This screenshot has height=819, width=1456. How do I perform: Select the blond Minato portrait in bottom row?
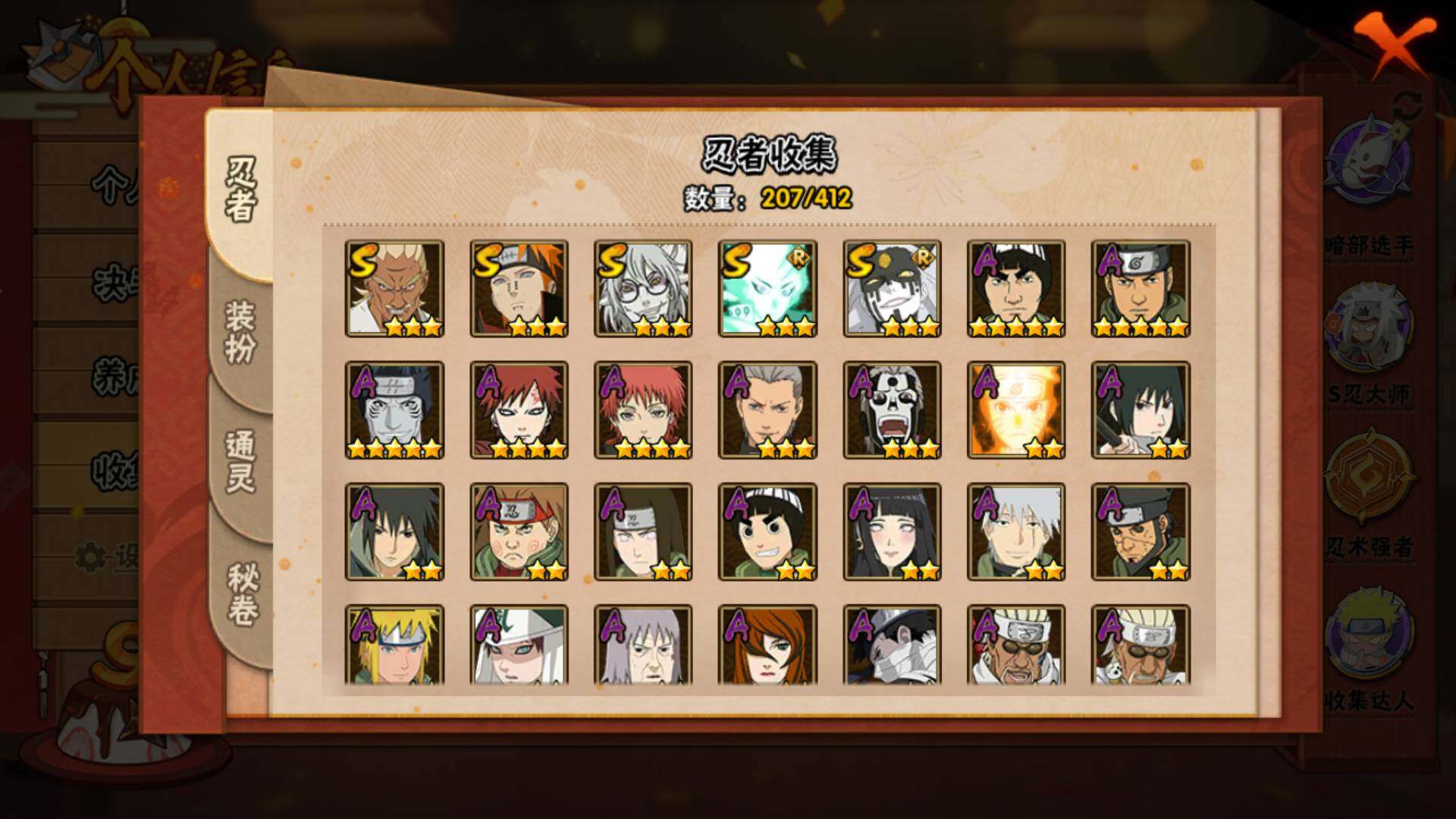pos(394,645)
